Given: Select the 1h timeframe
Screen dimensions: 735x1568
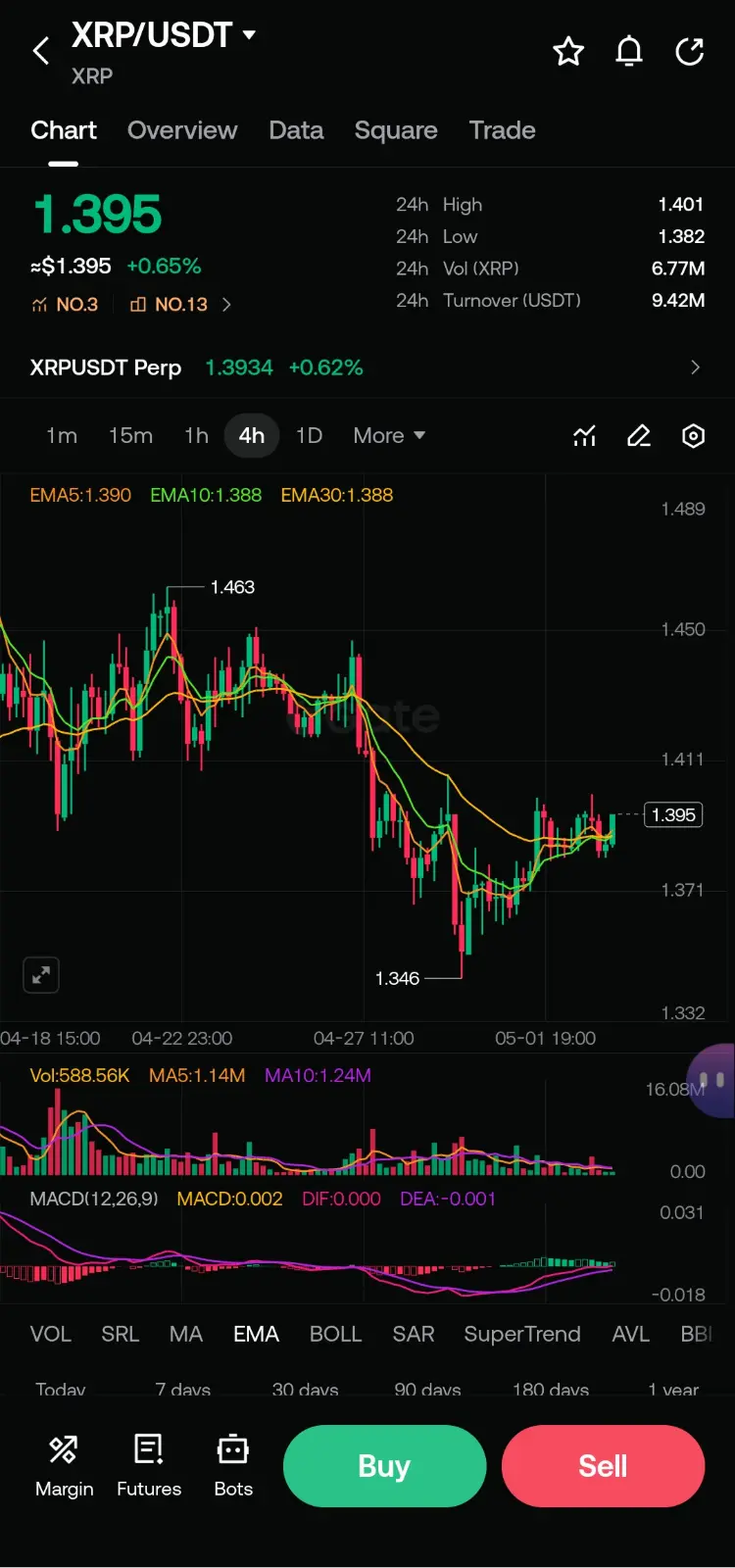Looking at the screenshot, I should click(x=196, y=436).
